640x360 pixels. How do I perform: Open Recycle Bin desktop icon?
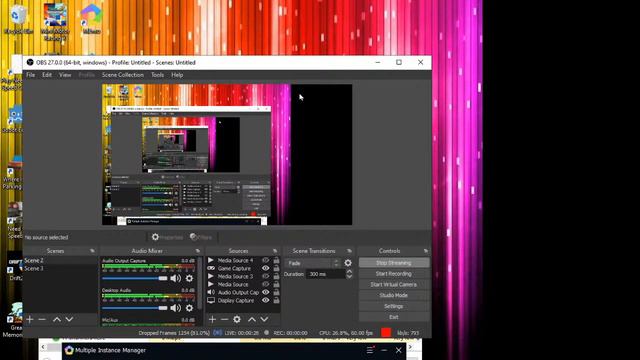click(x=18, y=20)
